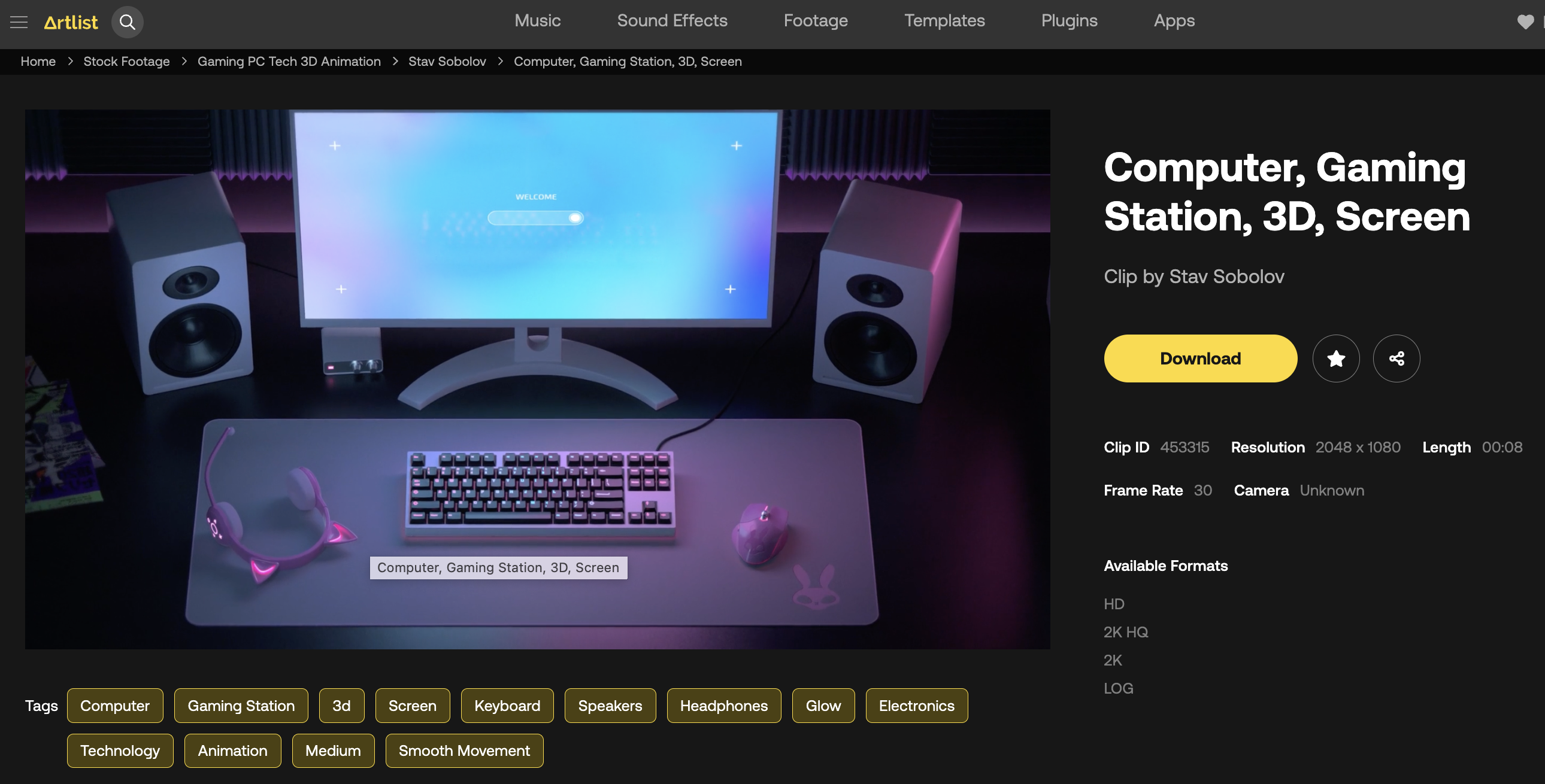Download the clip
Viewport: 1545px width, 784px height.
pyautogui.click(x=1200, y=358)
